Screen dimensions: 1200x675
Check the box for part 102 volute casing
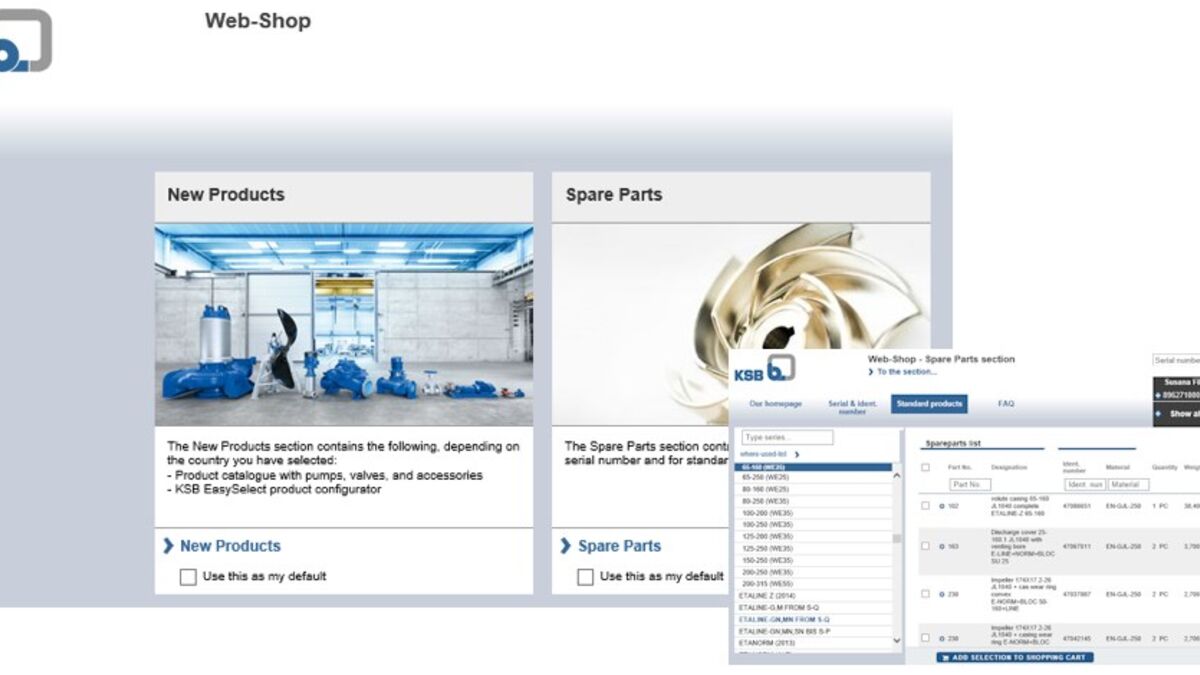tap(925, 506)
